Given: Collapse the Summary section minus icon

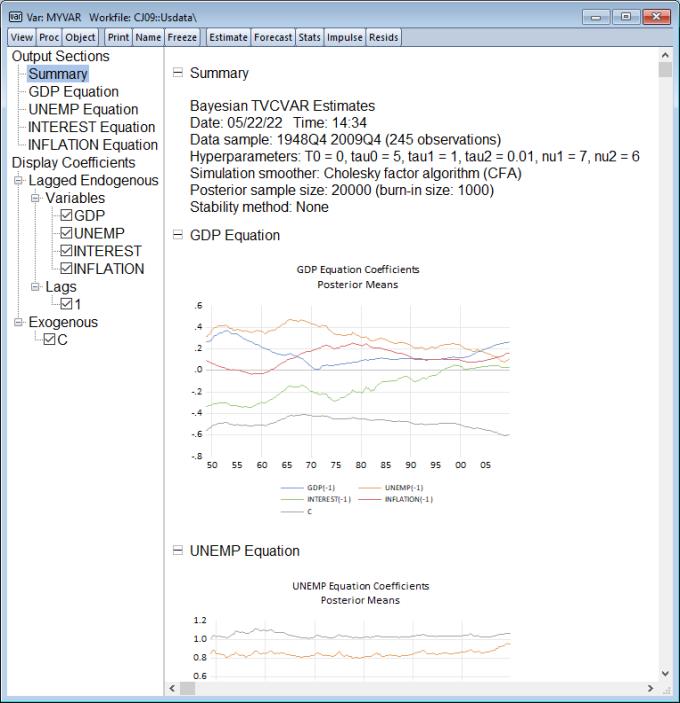Looking at the screenshot, I should 178,73.
